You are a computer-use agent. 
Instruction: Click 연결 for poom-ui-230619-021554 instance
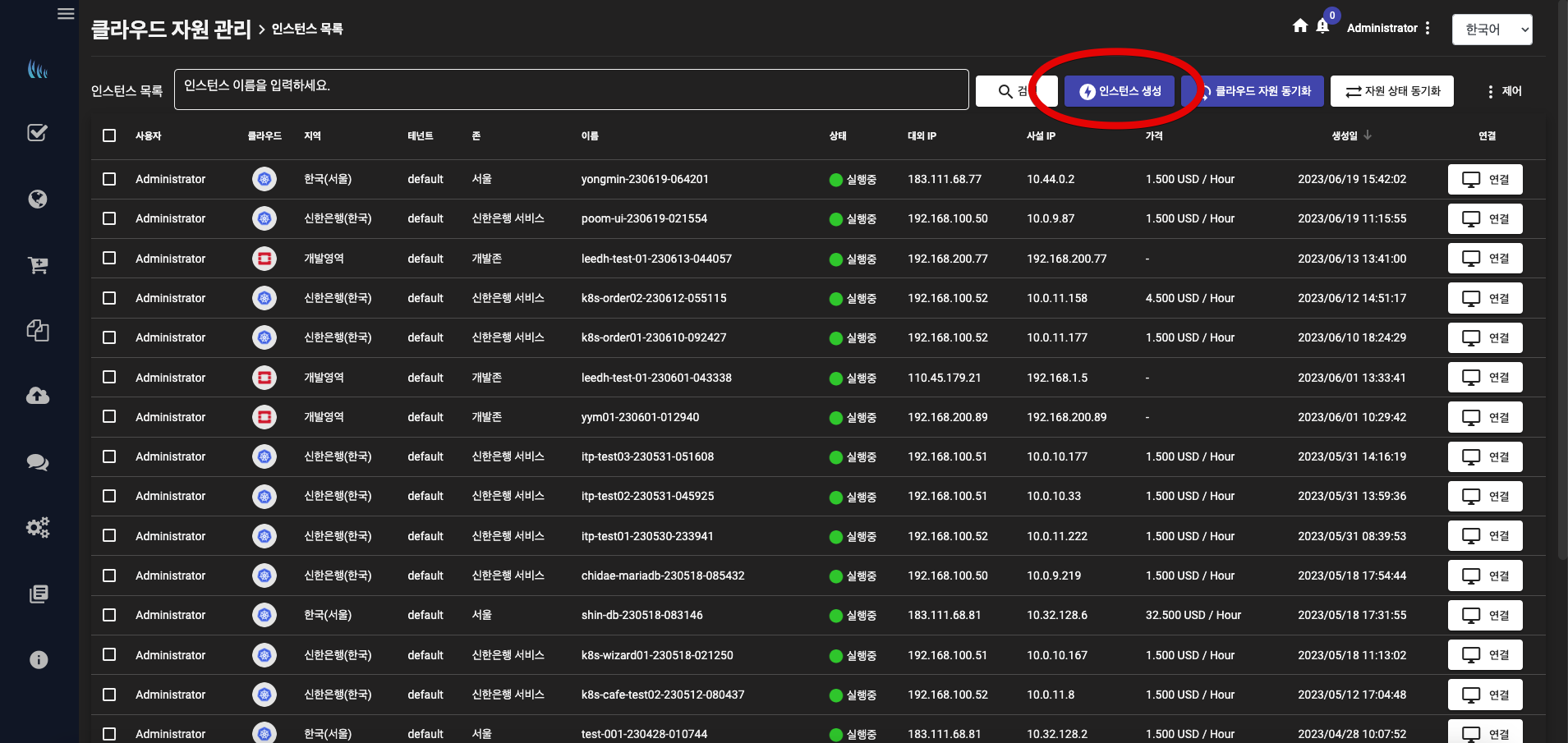pyautogui.click(x=1485, y=219)
